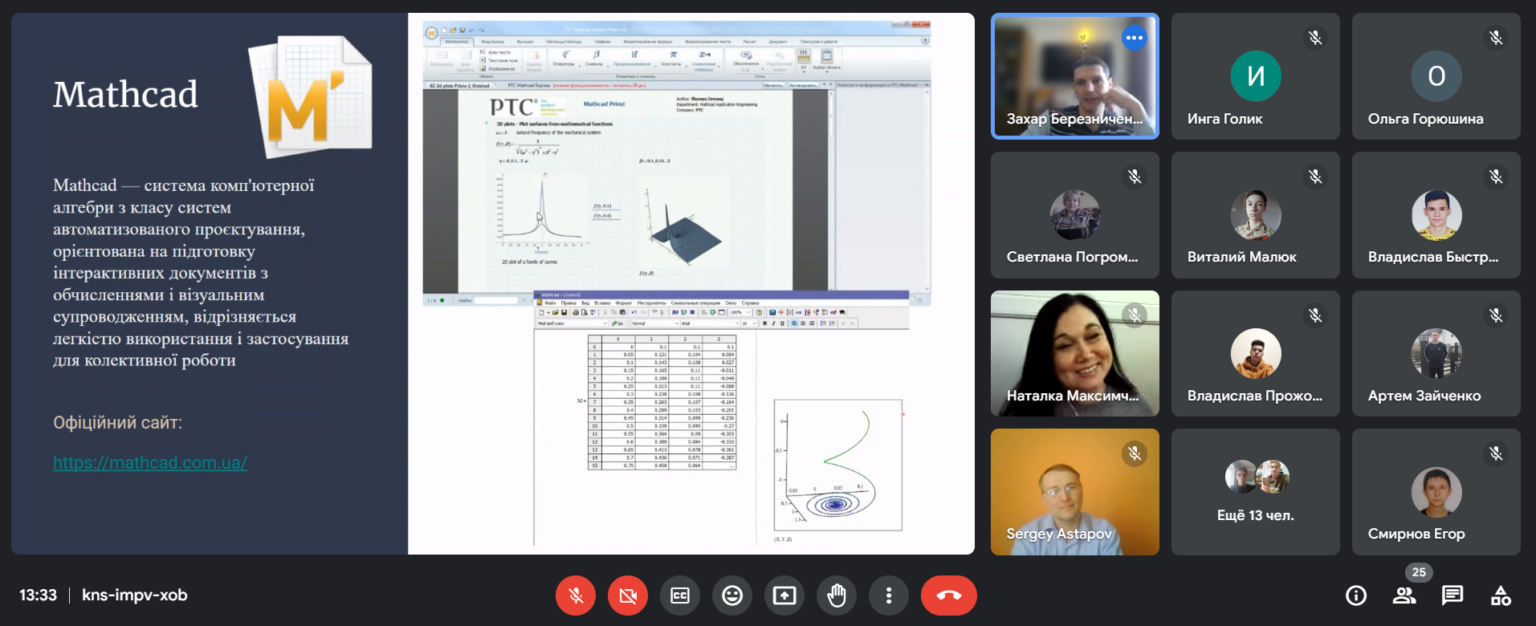Raise your hand in the meeting
The width and height of the screenshot is (1536, 626).
click(836, 596)
